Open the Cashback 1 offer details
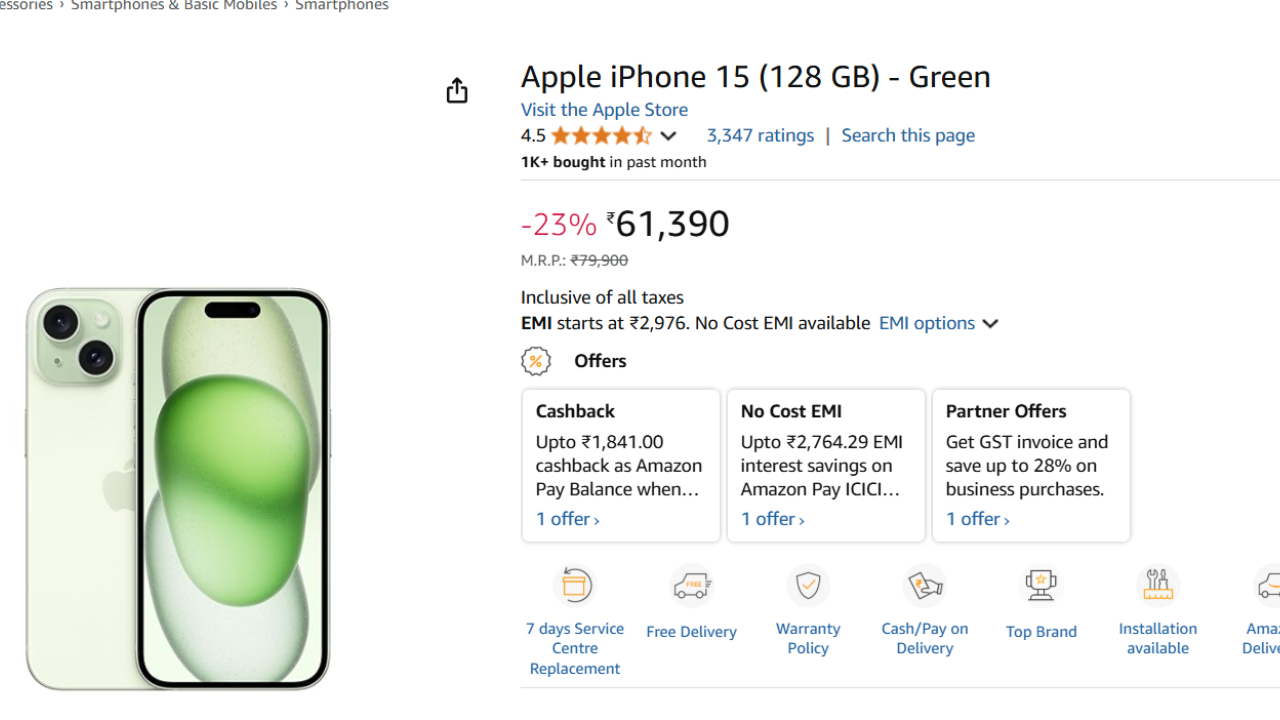 568,519
